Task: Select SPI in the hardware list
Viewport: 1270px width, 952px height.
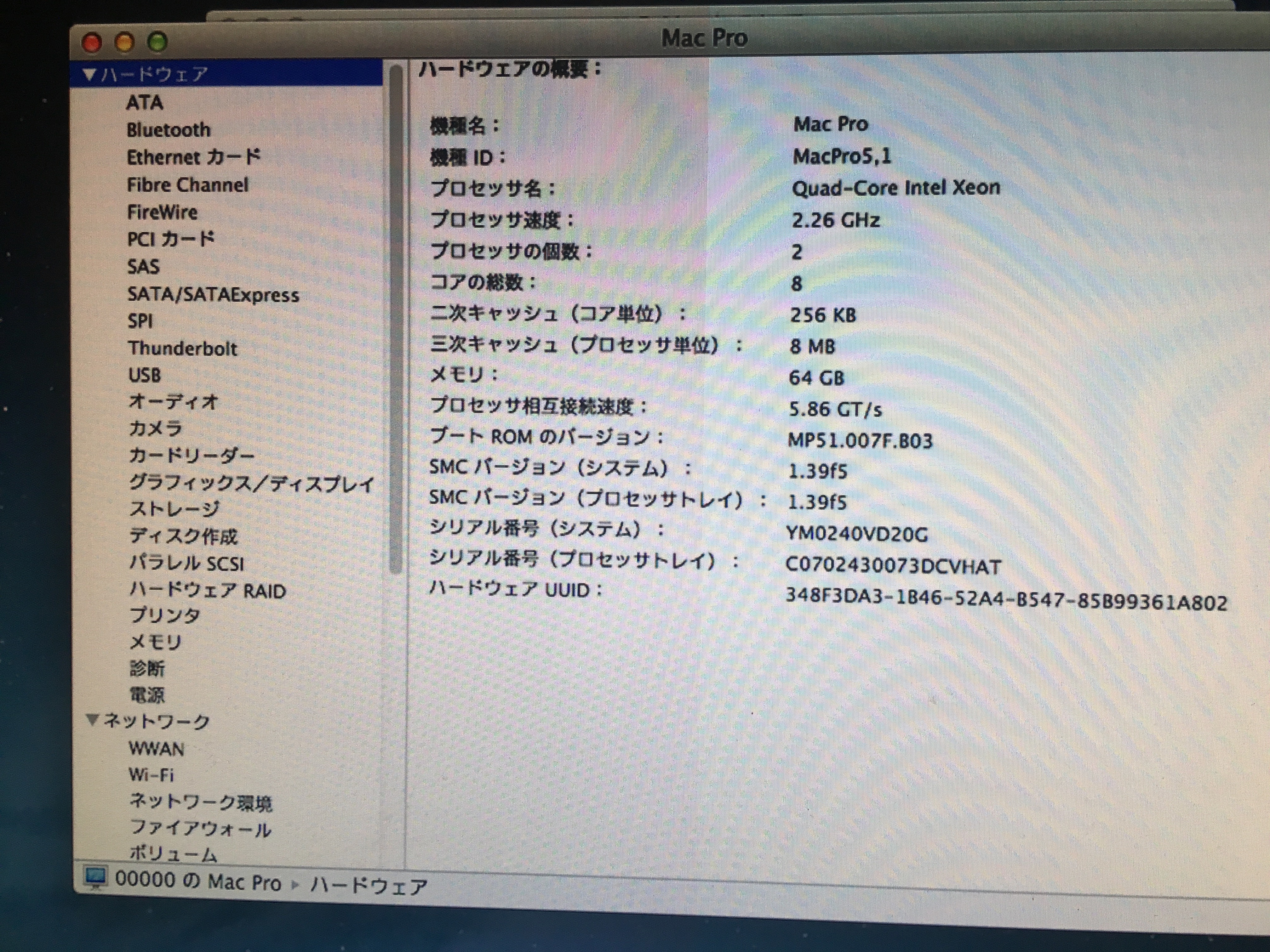Action: tap(140, 321)
